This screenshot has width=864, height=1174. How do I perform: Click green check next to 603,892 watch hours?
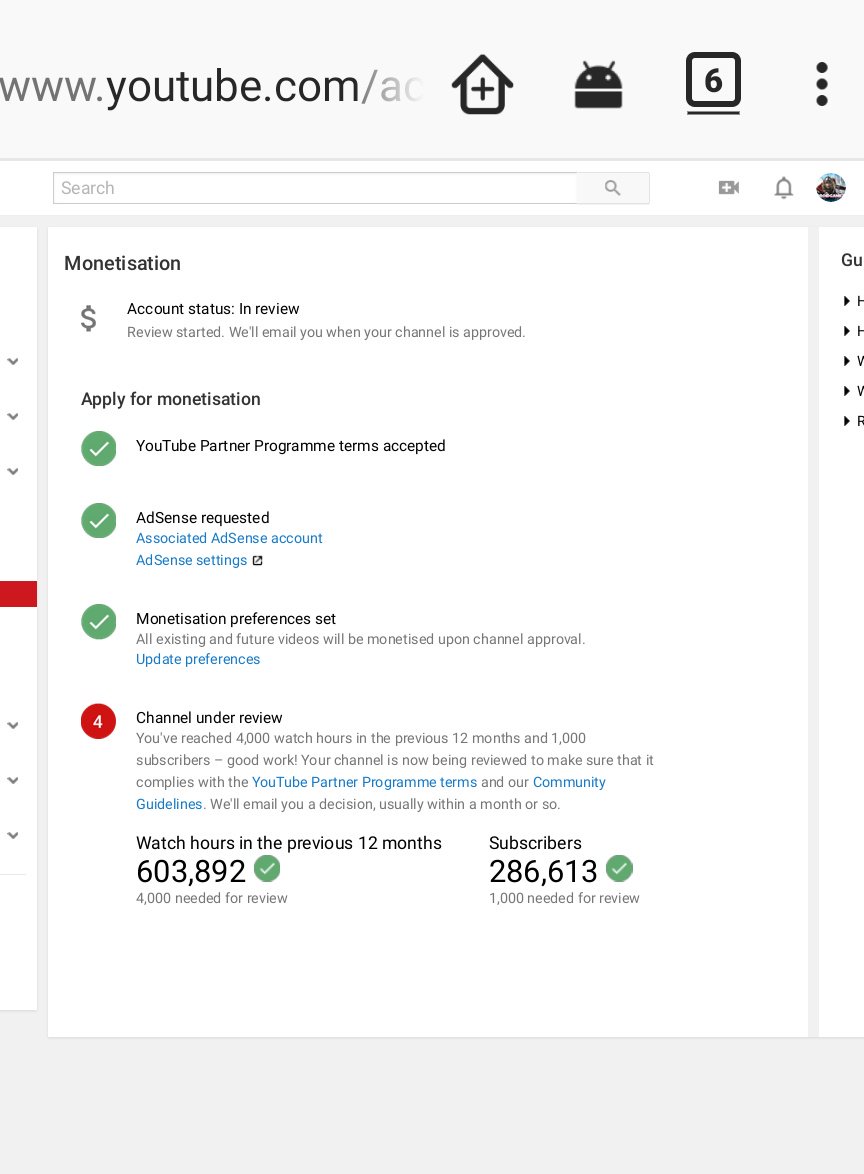pos(267,869)
